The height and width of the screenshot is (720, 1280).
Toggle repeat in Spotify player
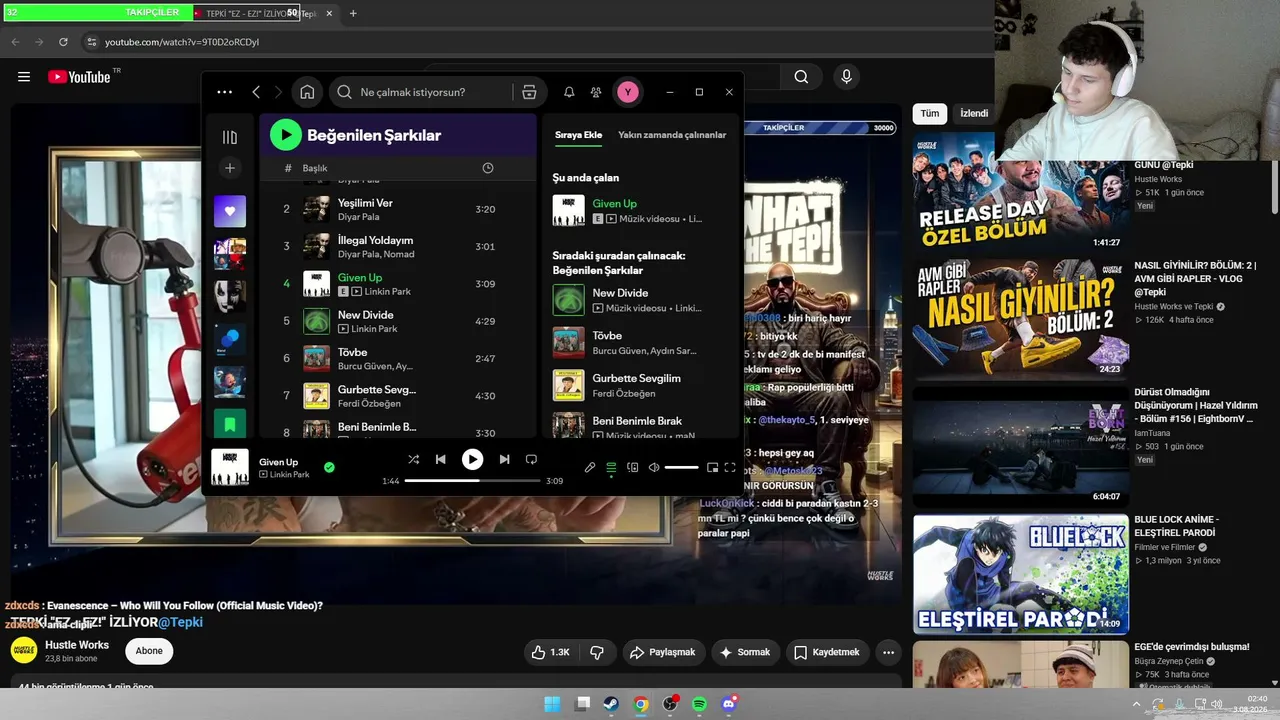click(x=531, y=459)
